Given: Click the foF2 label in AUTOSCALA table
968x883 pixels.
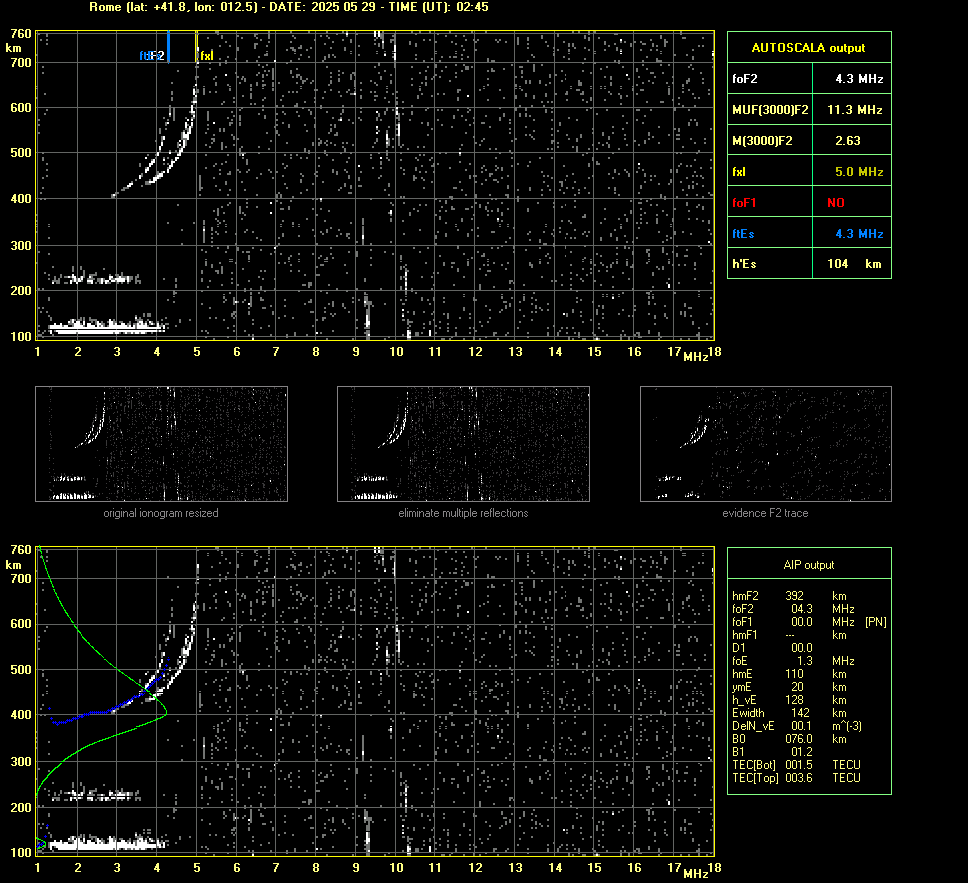Looking at the screenshot, I should click(745, 79).
